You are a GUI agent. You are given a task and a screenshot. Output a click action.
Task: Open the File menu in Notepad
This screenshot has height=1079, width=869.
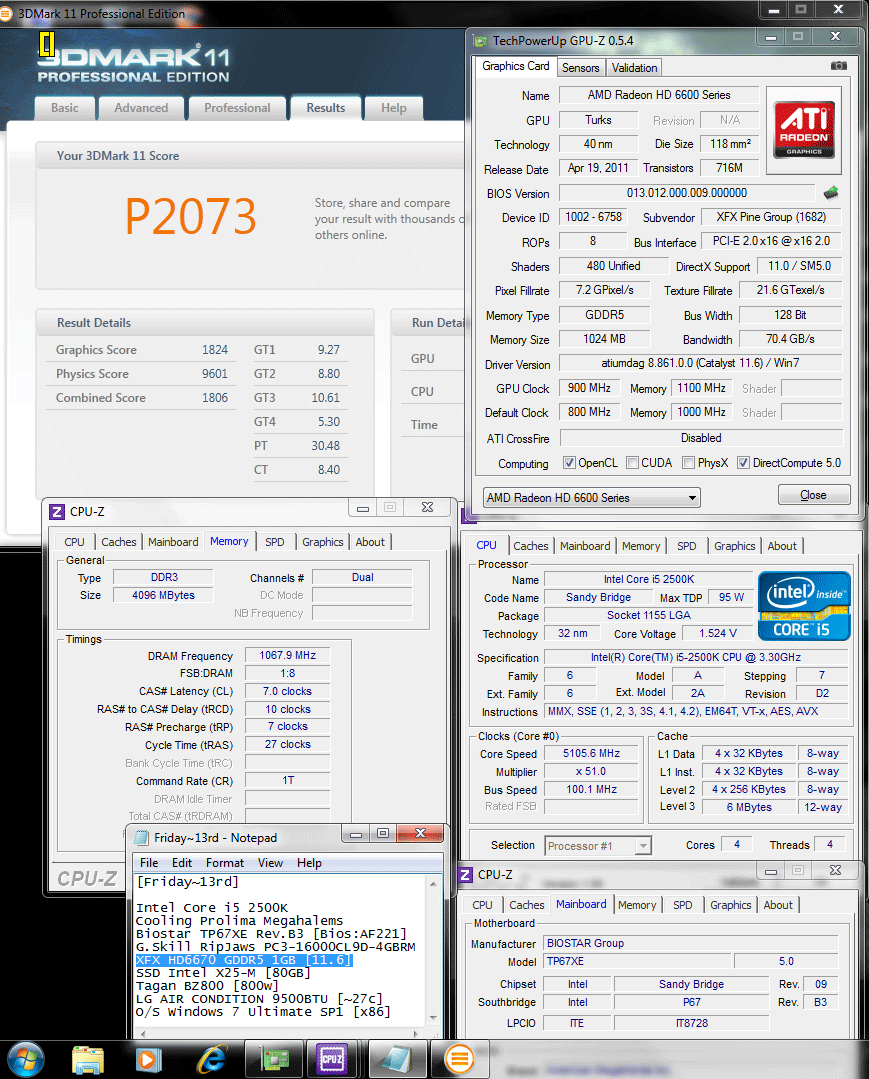point(149,863)
